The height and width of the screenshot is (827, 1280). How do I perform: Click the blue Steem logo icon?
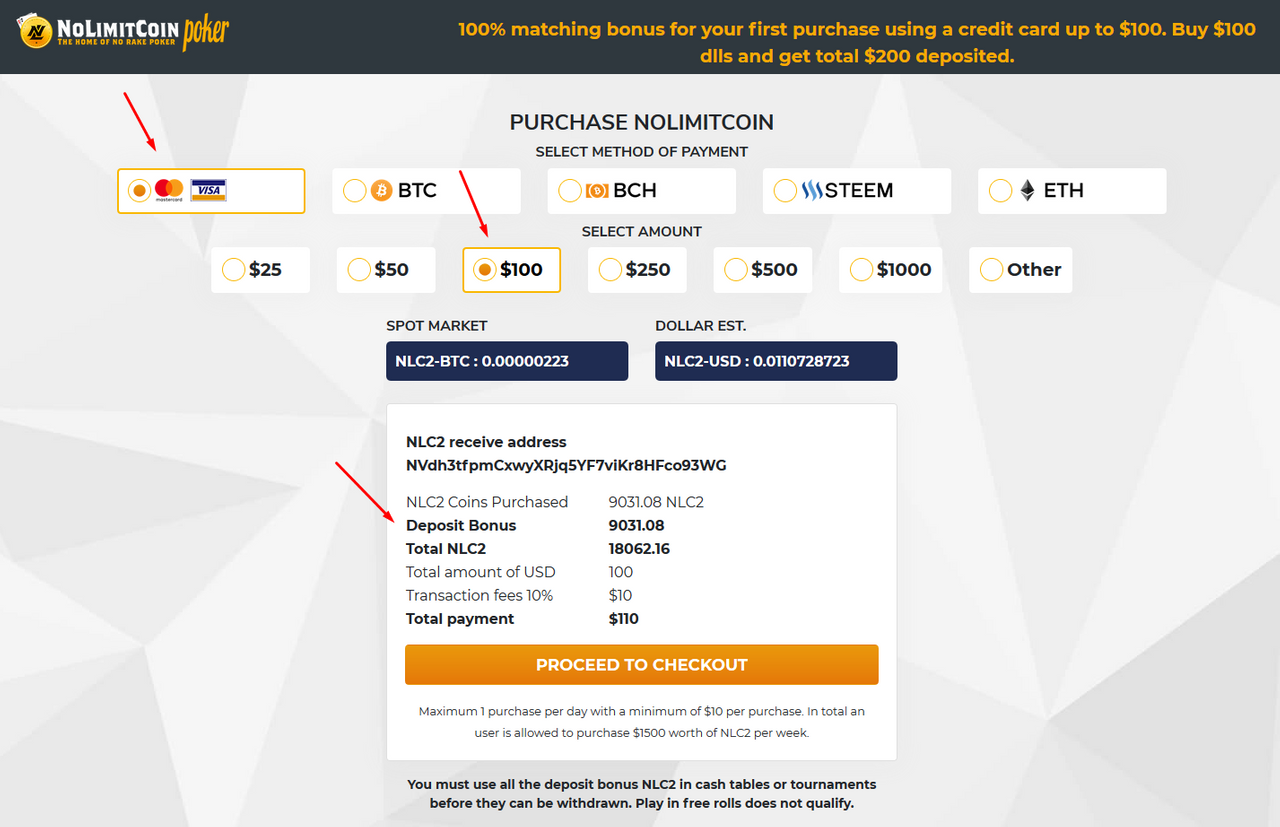tap(812, 190)
